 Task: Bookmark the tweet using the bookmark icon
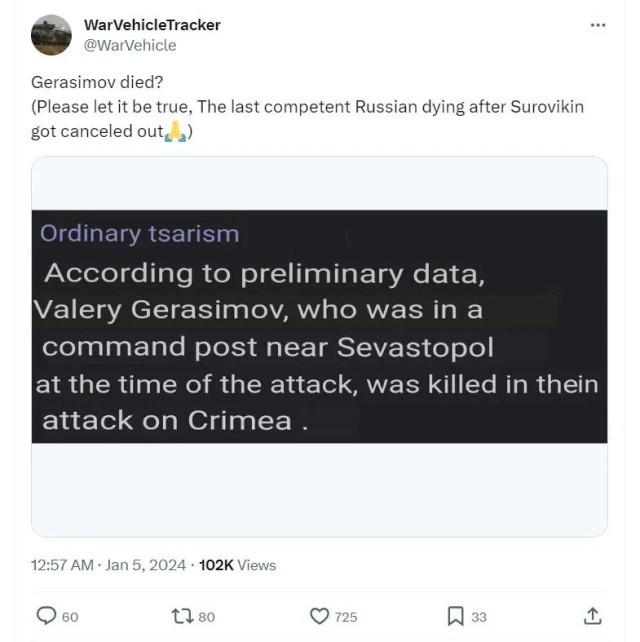[455, 616]
